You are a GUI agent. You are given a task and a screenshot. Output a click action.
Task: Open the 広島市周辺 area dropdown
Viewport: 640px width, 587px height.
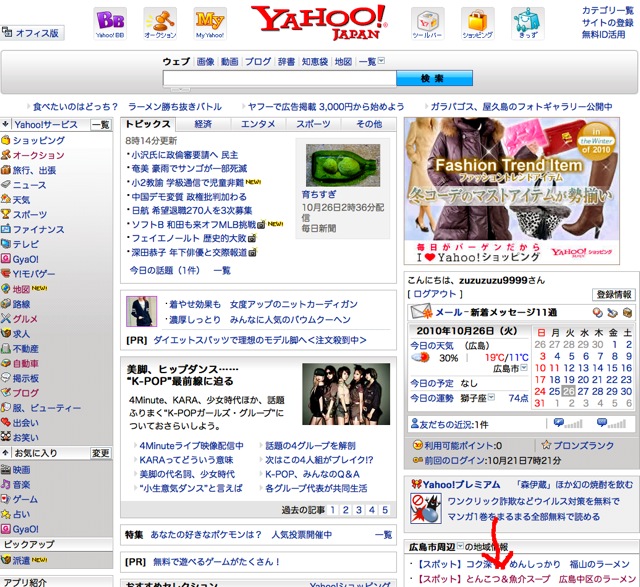click(460, 546)
